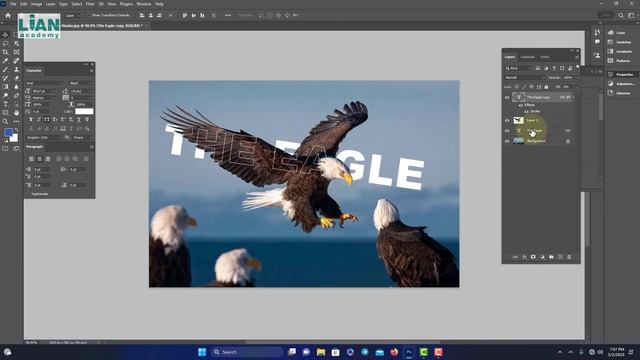The image size is (640, 360).
Task: Select the Lasso tool
Action: click(5, 43)
